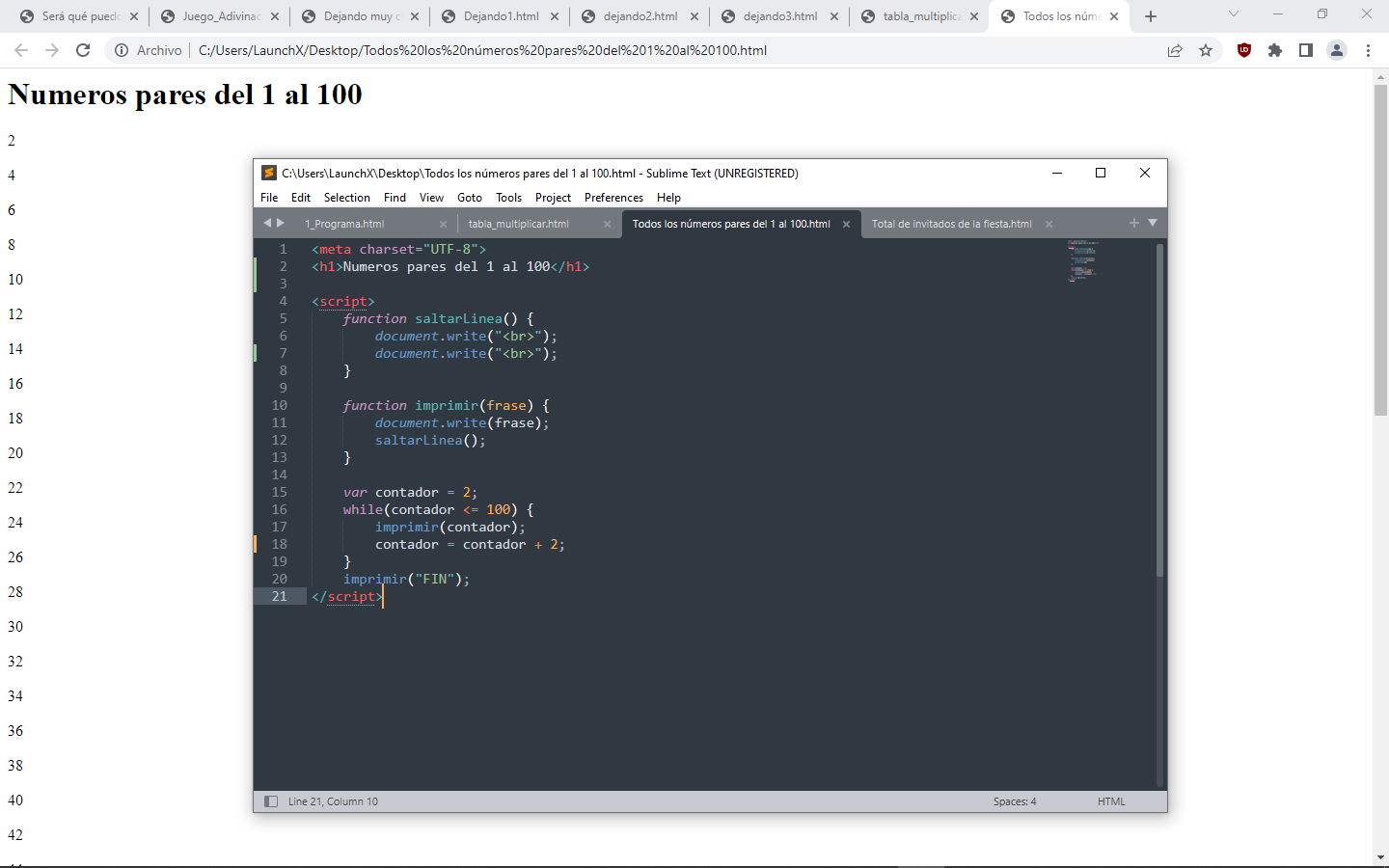Viewport: 1389px width, 868px height.
Task: Click 'Numeros pares del 1 al 100' heading
Action: (x=185, y=95)
